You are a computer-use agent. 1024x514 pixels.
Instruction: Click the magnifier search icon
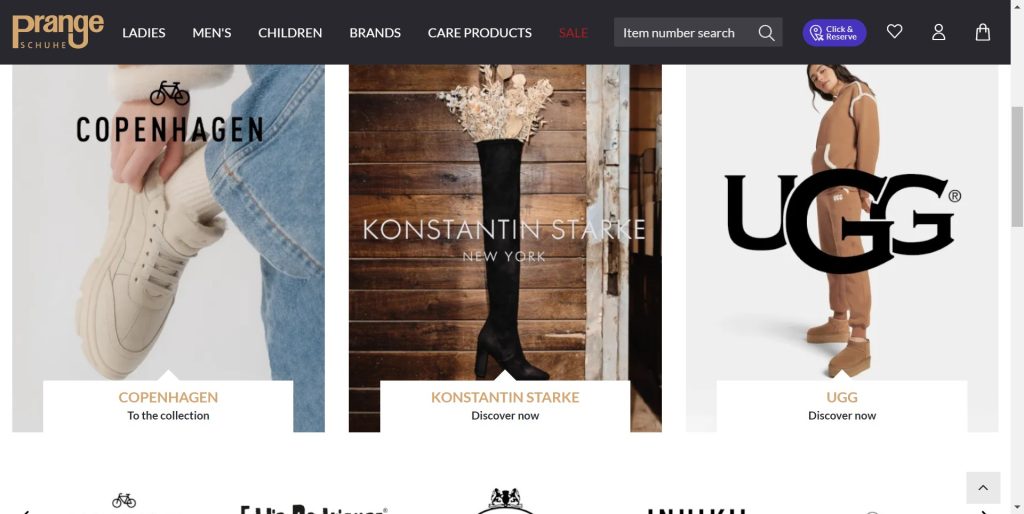[x=766, y=33]
